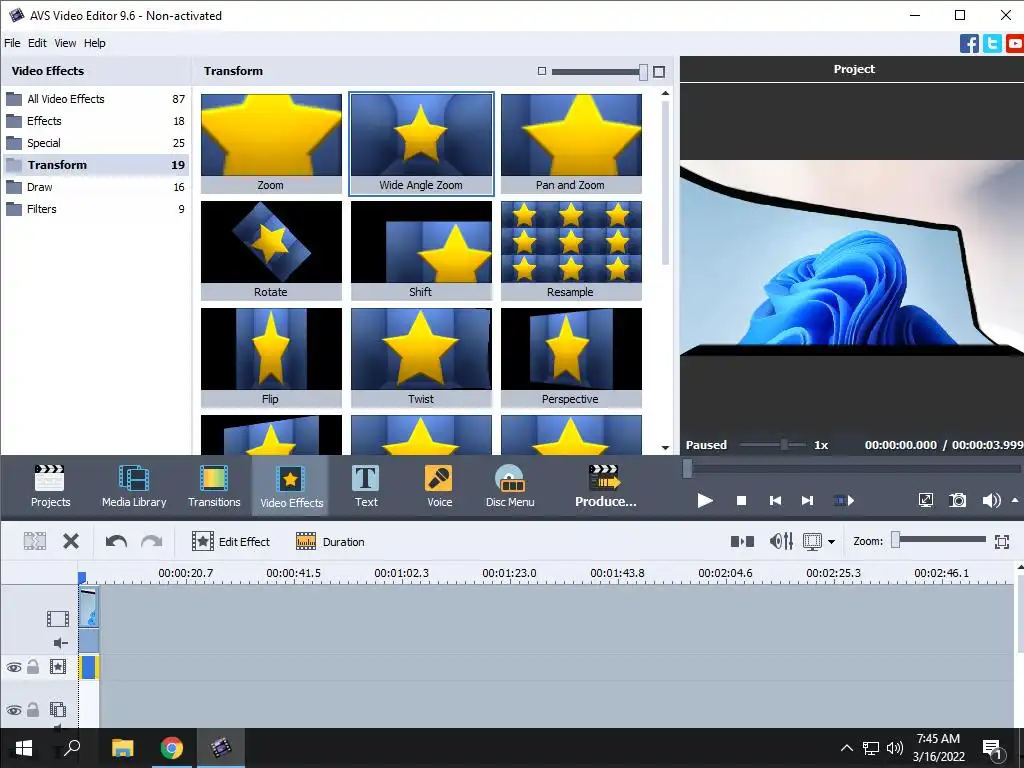Image resolution: width=1024 pixels, height=768 pixels.
Task: Play the project preview
Action: tap(705, 500)
